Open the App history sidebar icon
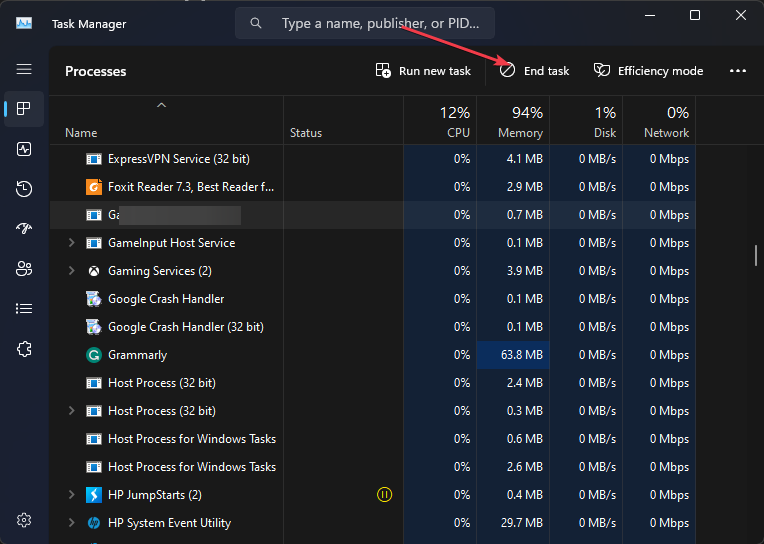764x544 pixels. [24, 189]
